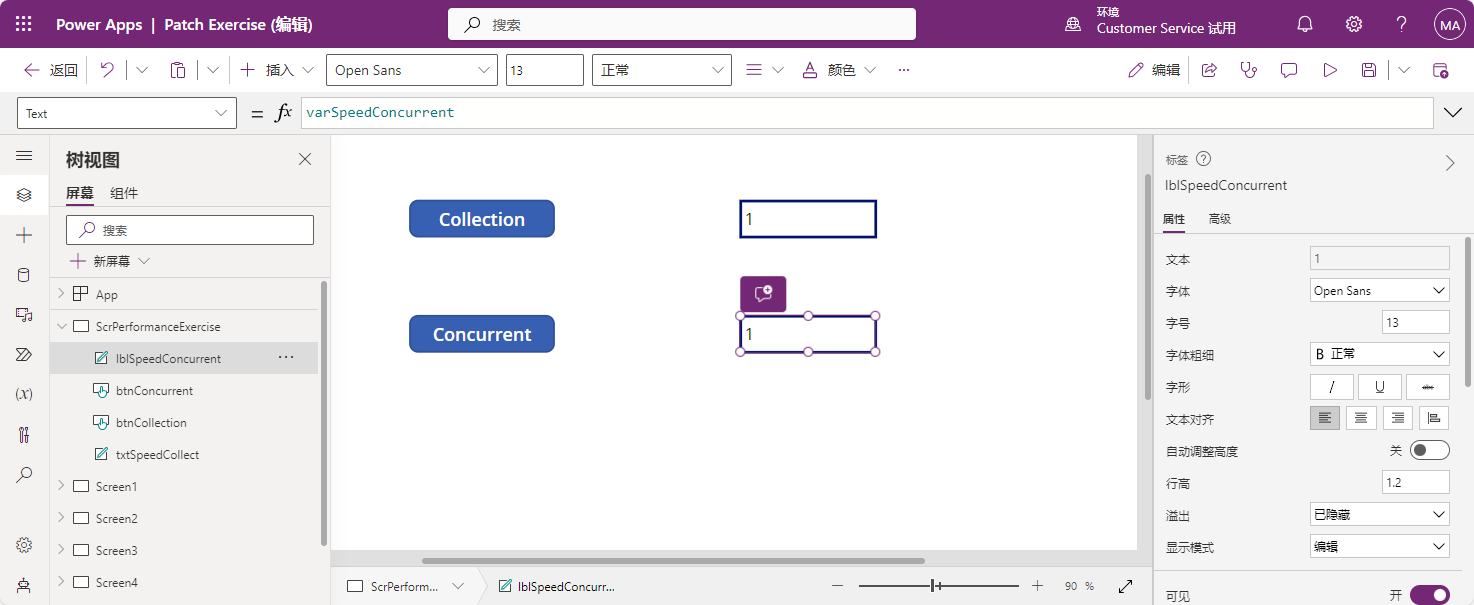Save the app with disk icon

[1369, 70]
